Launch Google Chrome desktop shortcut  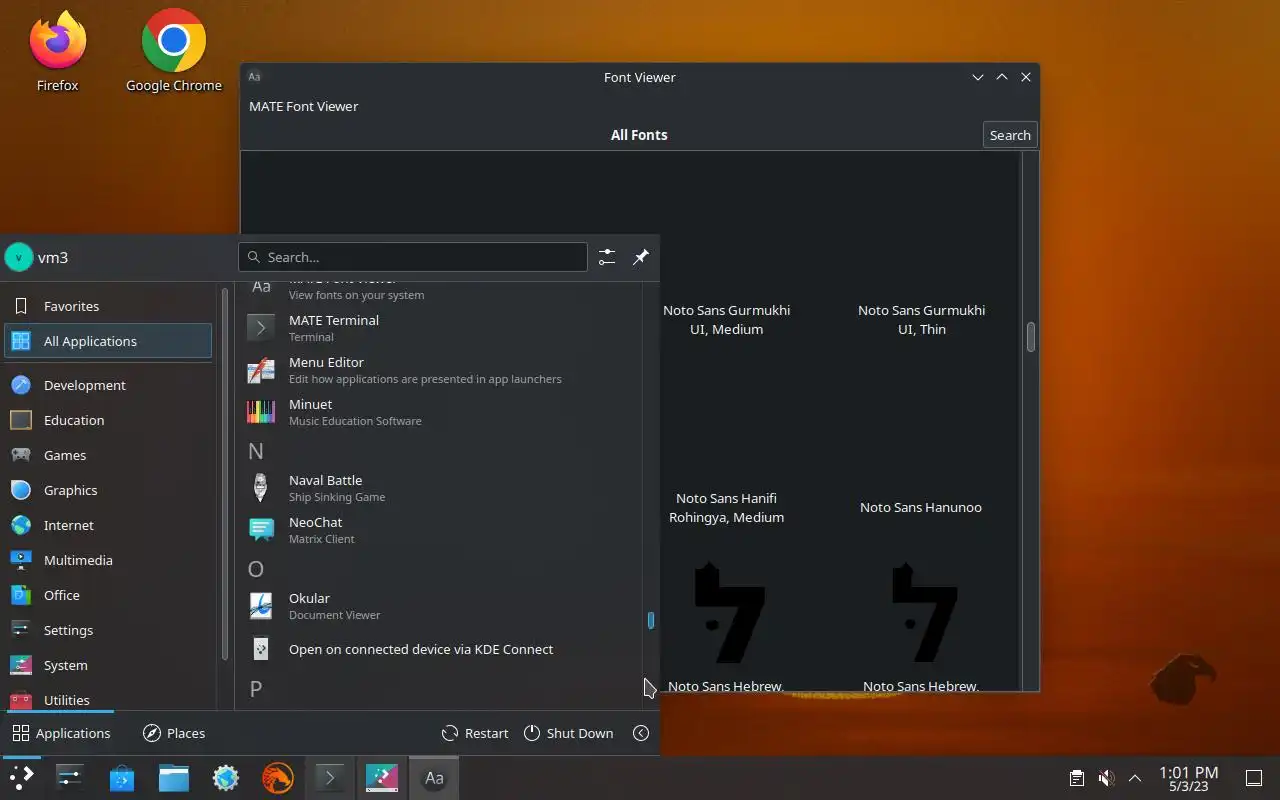pyautogui.click(x=174, y=52)
